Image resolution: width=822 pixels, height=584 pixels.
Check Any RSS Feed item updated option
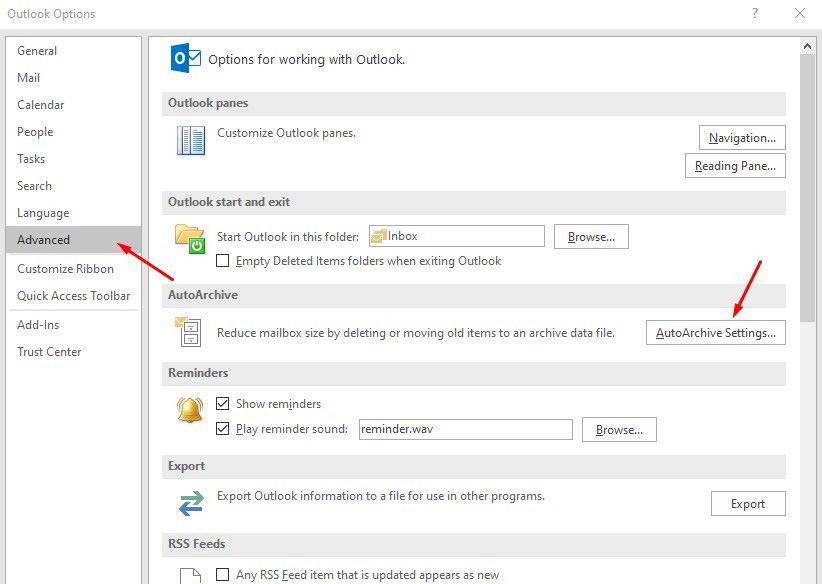[223, 575]
